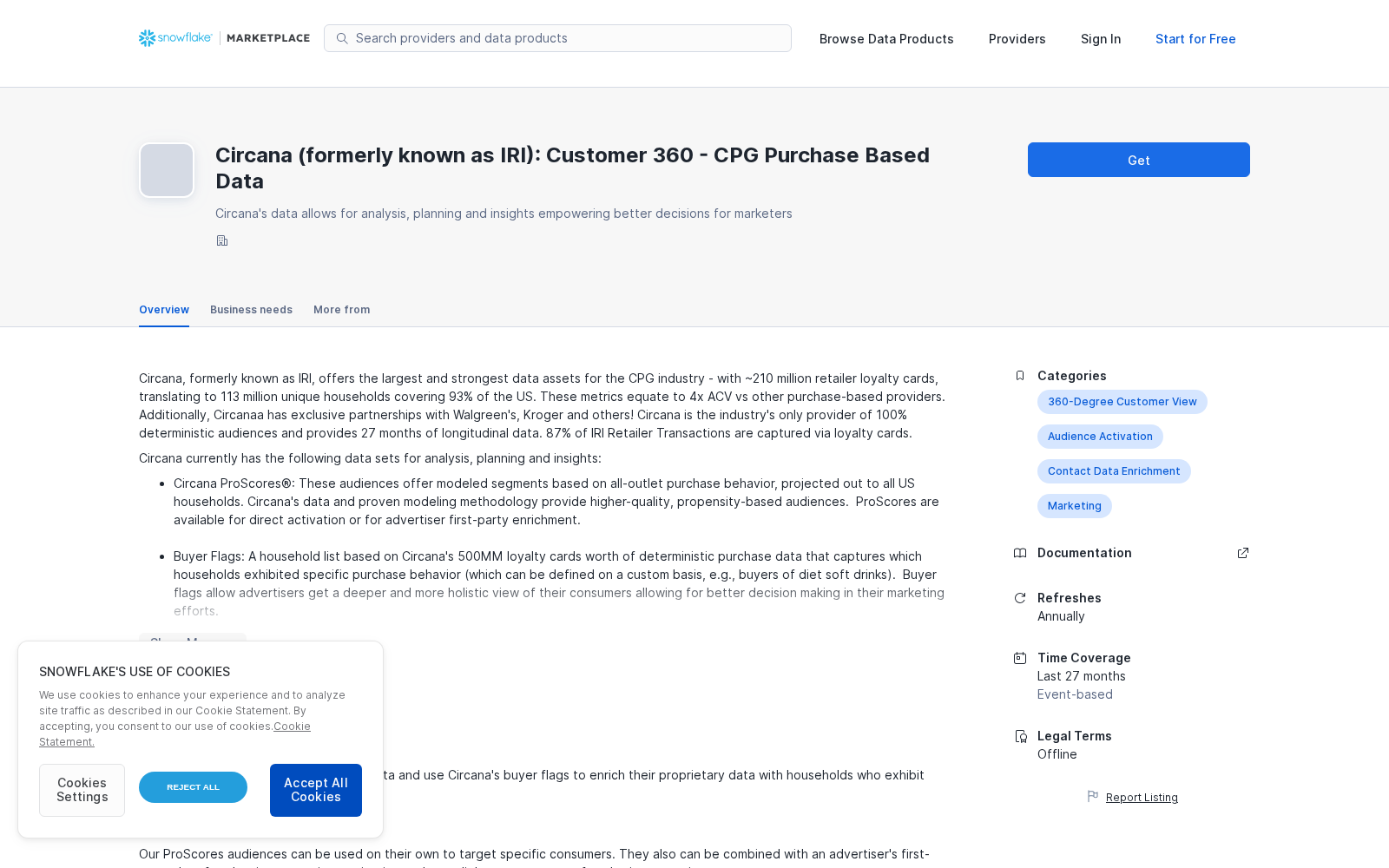
Task: Click the search magnifier icon
Action: 342,38
